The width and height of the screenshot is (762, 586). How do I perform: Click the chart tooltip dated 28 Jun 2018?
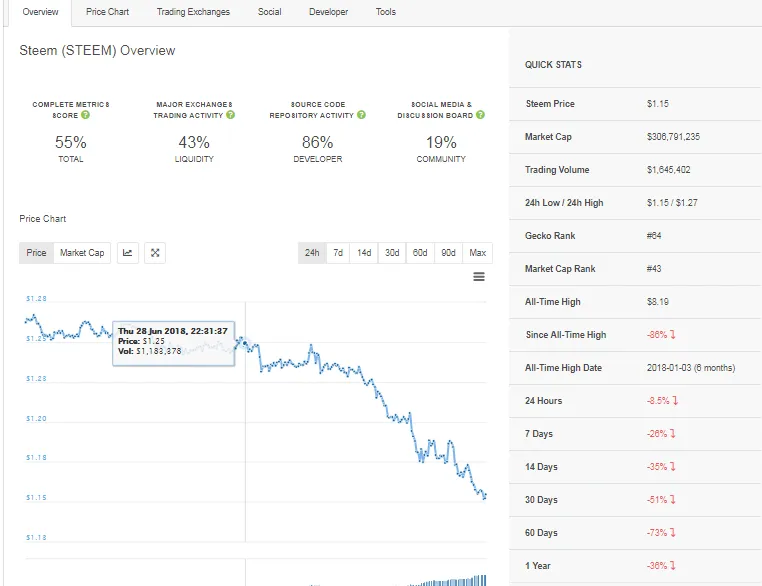click(x=173, y=344)
